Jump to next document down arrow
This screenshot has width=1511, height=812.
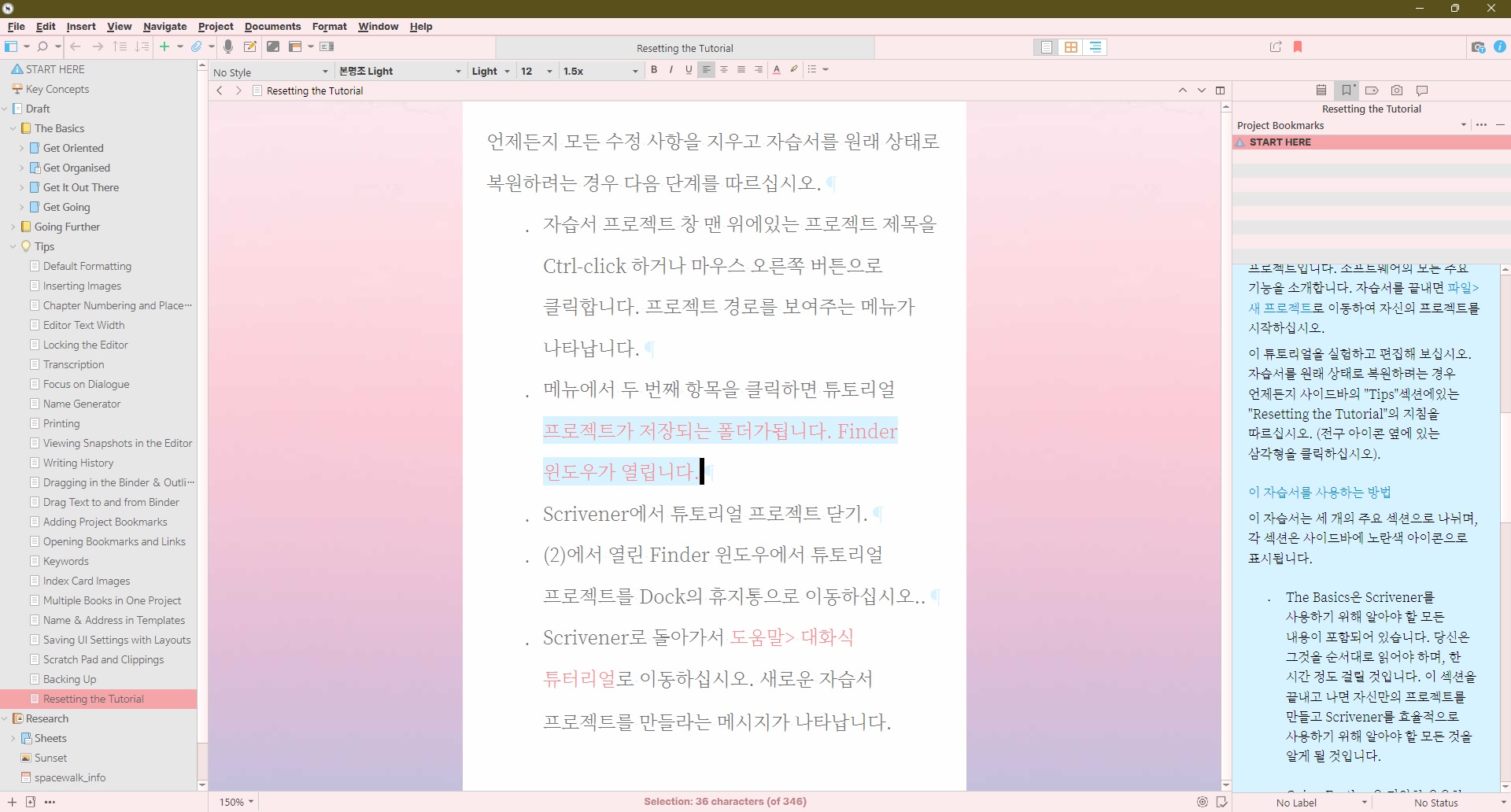coord(1202,90)
